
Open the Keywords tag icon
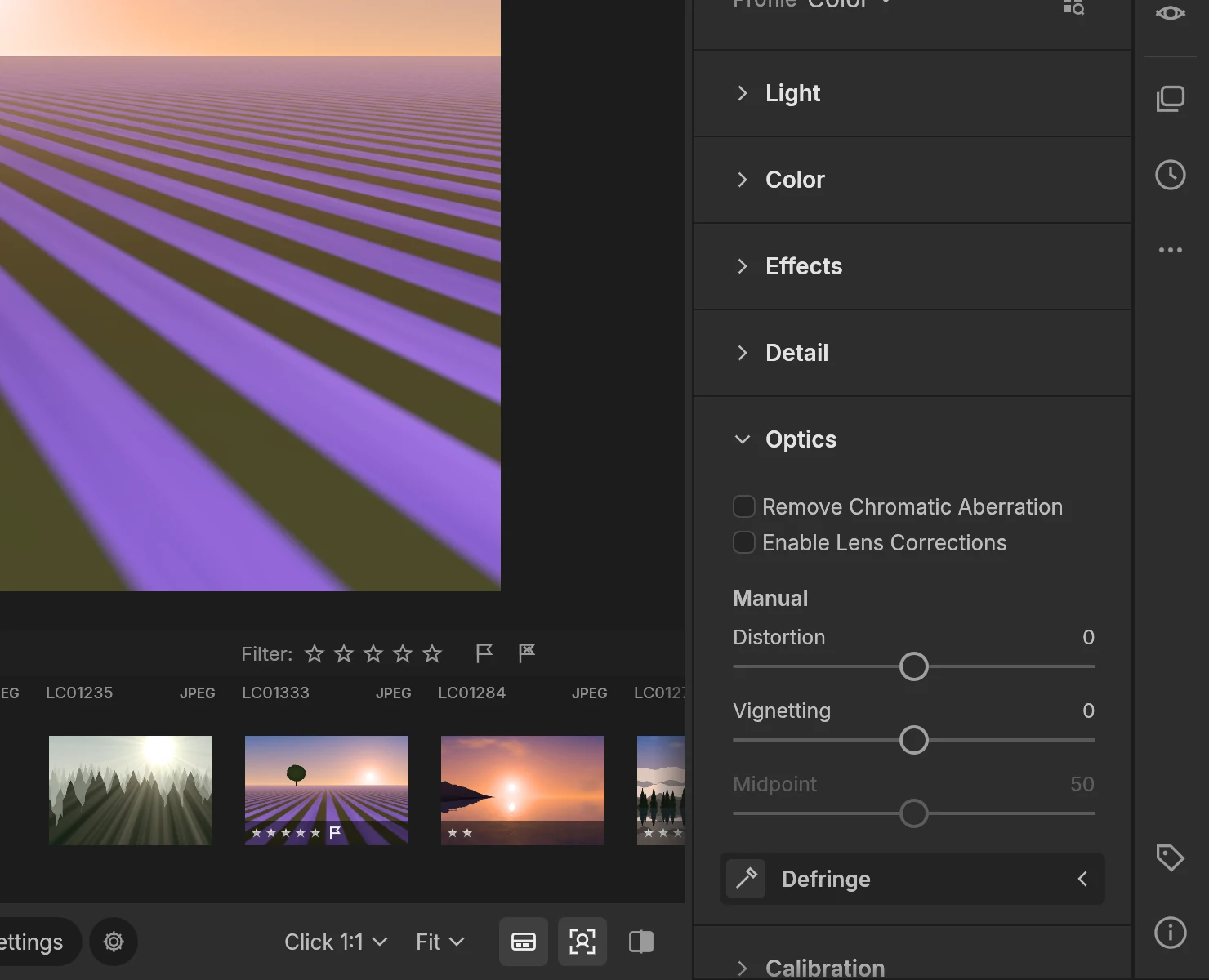pos(1171,857)
